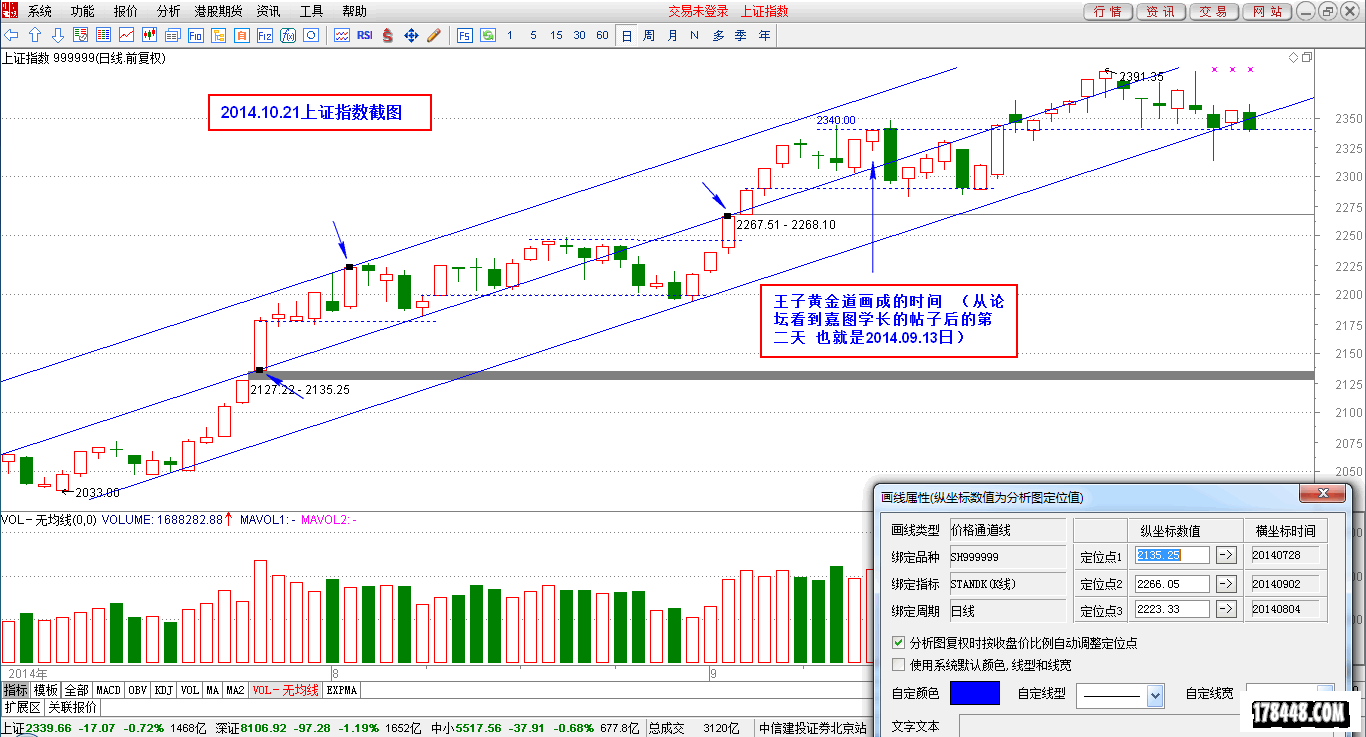Image resolution: width=1366 pixels, height=737 pixels.
Task: Open the blue 自定颜色 color swatch
Action: [974, 693]
